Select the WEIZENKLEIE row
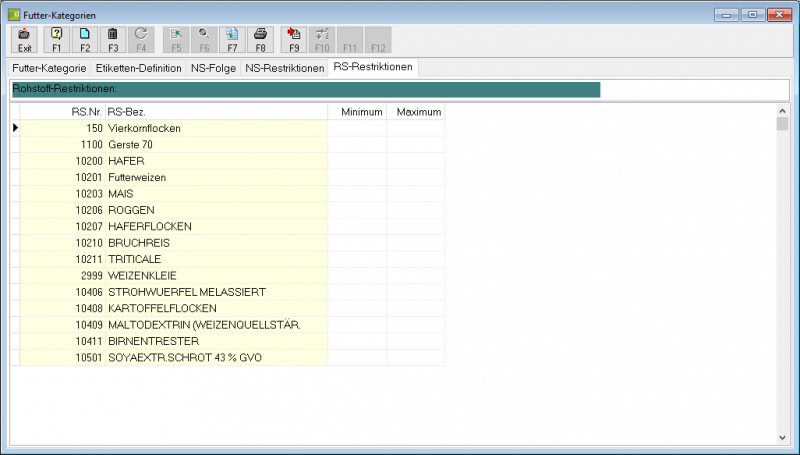 228,275
